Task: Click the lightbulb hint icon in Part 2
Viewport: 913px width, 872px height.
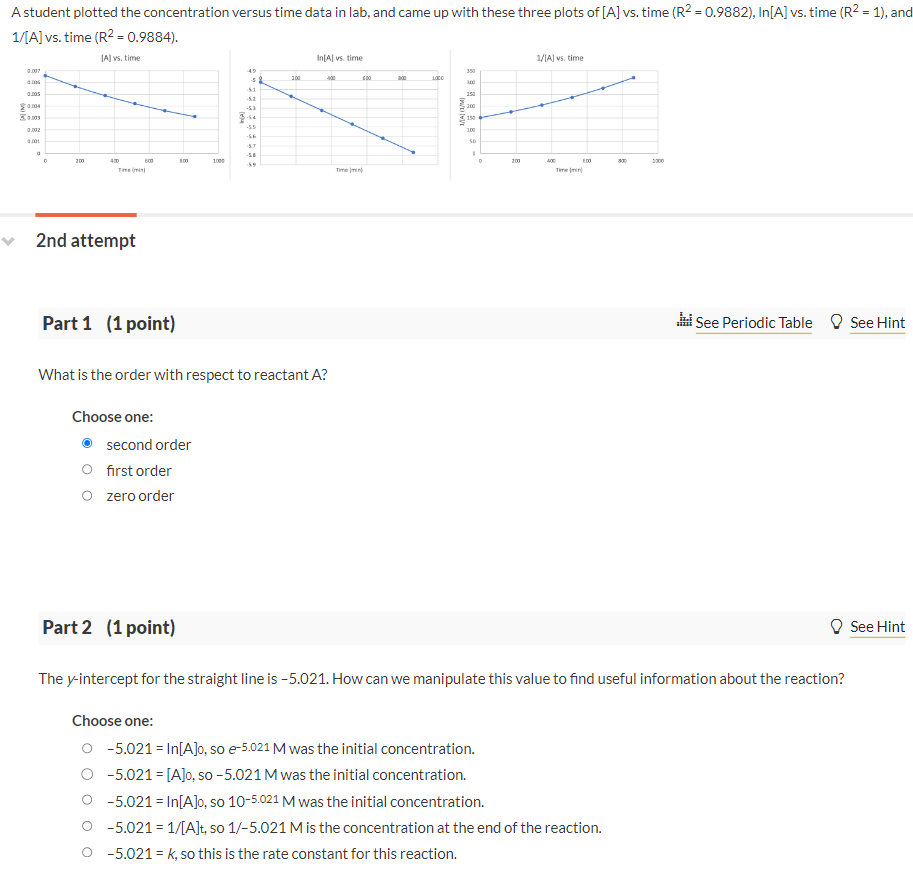Action: pyautogui.click(x=836, y=626)
